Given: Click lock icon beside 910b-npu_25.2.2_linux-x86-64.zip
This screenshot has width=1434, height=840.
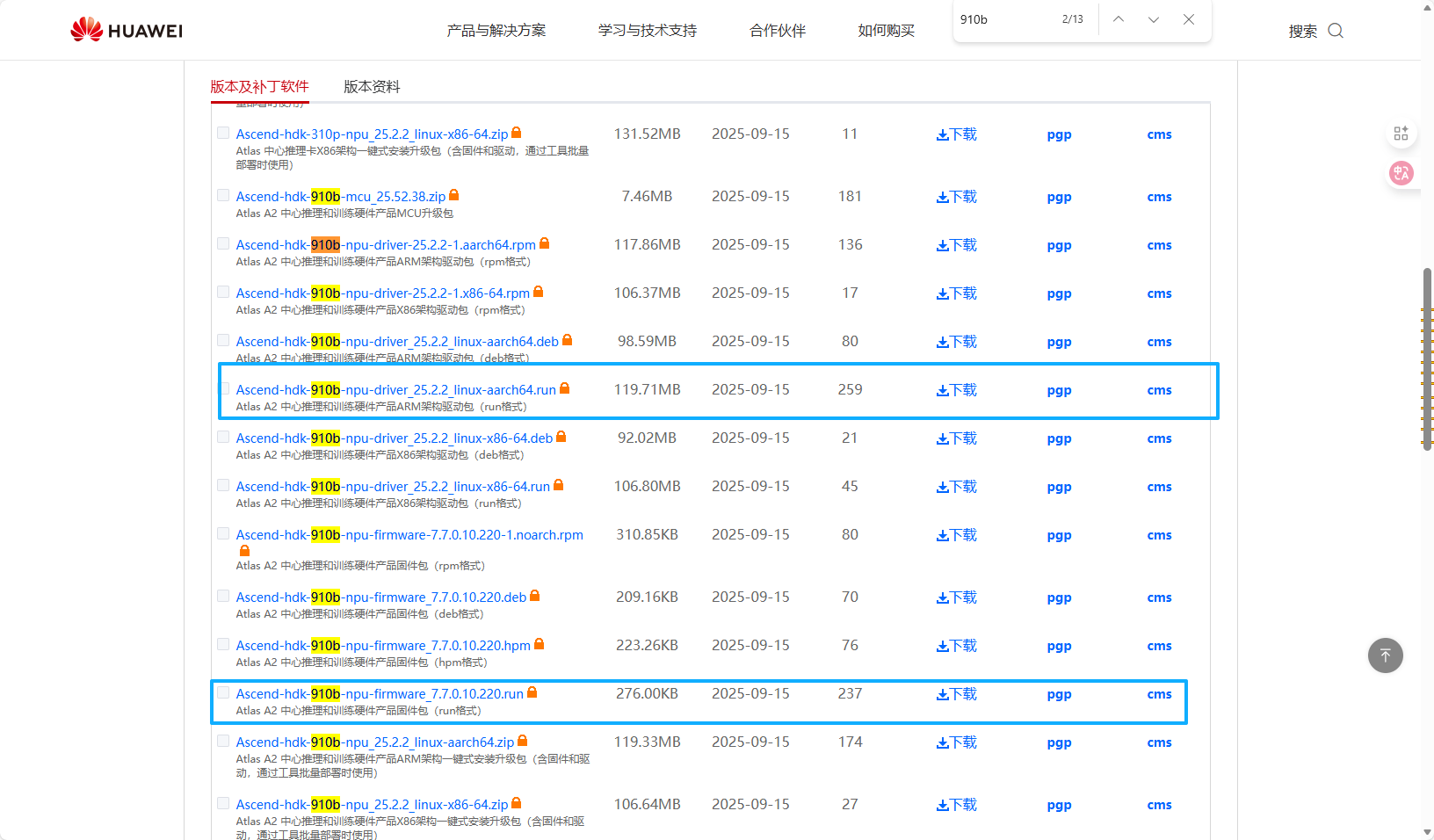Looking at the screenshot, I should tap(517, 803).
